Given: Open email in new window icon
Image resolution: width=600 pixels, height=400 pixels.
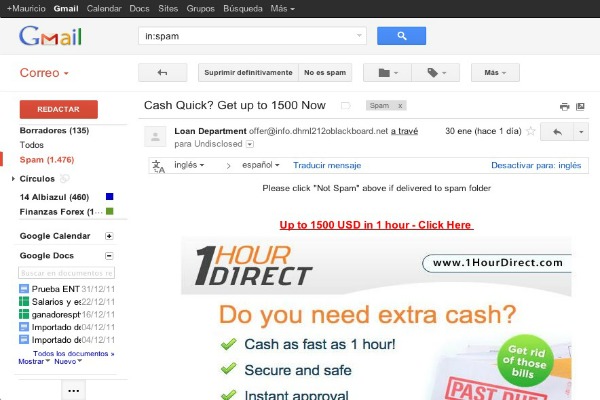Looking at the screenshot, I should click(x=581, y=106).
